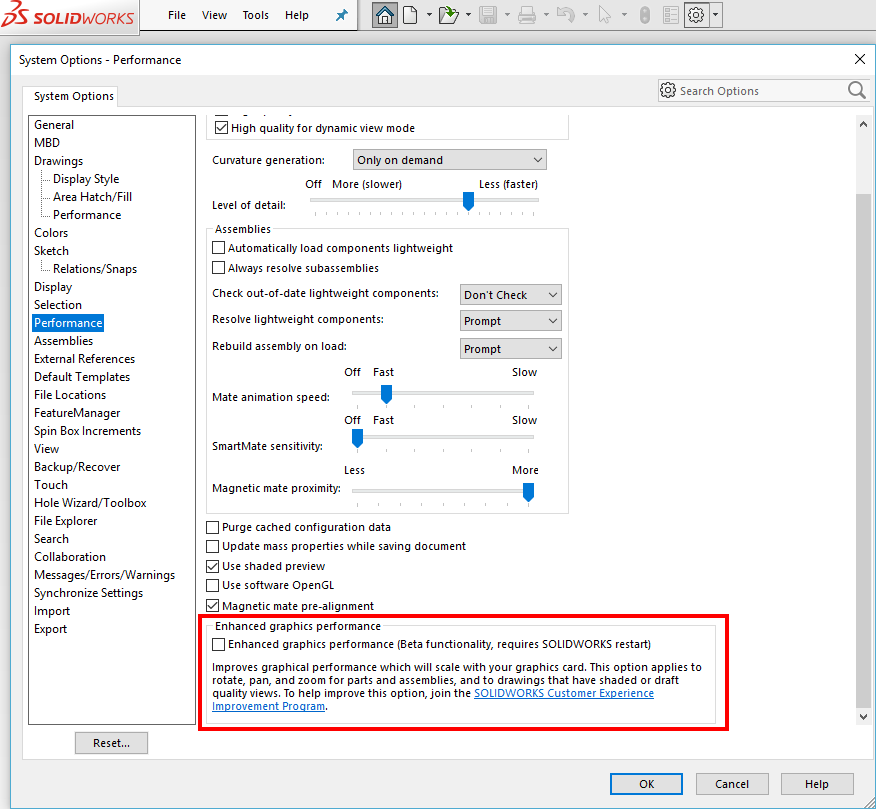Click the OK button
Viewport: 876px width, 809px height.
tap(646, 784)
